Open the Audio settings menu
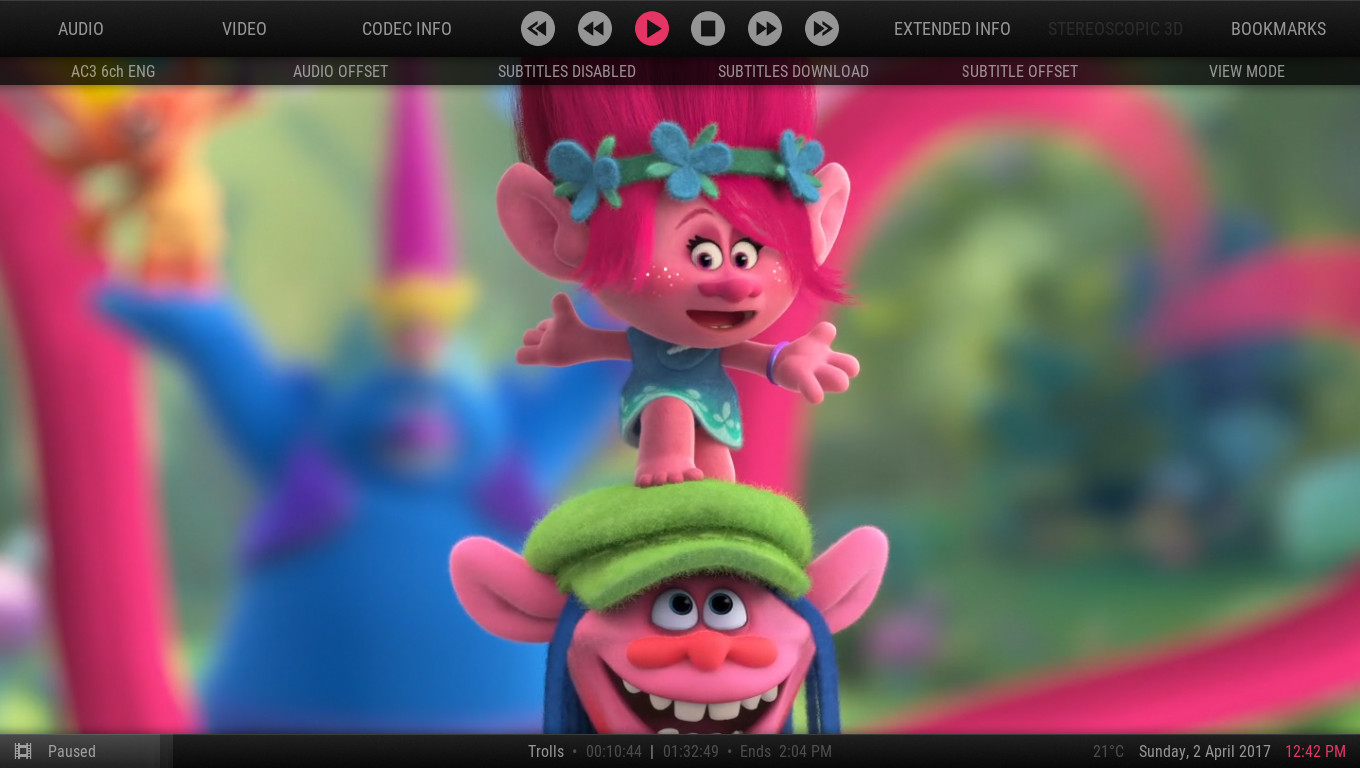1360x768 pixels. pyautogui.click(x=81, y=29)
